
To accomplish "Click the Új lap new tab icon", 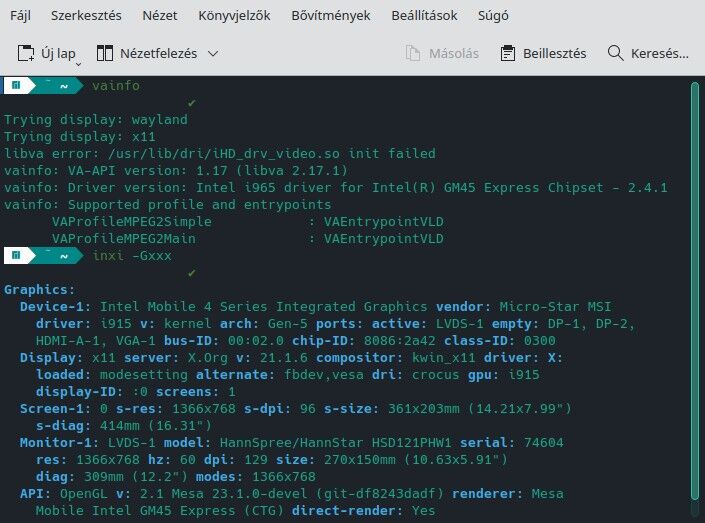I will (26, 53).
